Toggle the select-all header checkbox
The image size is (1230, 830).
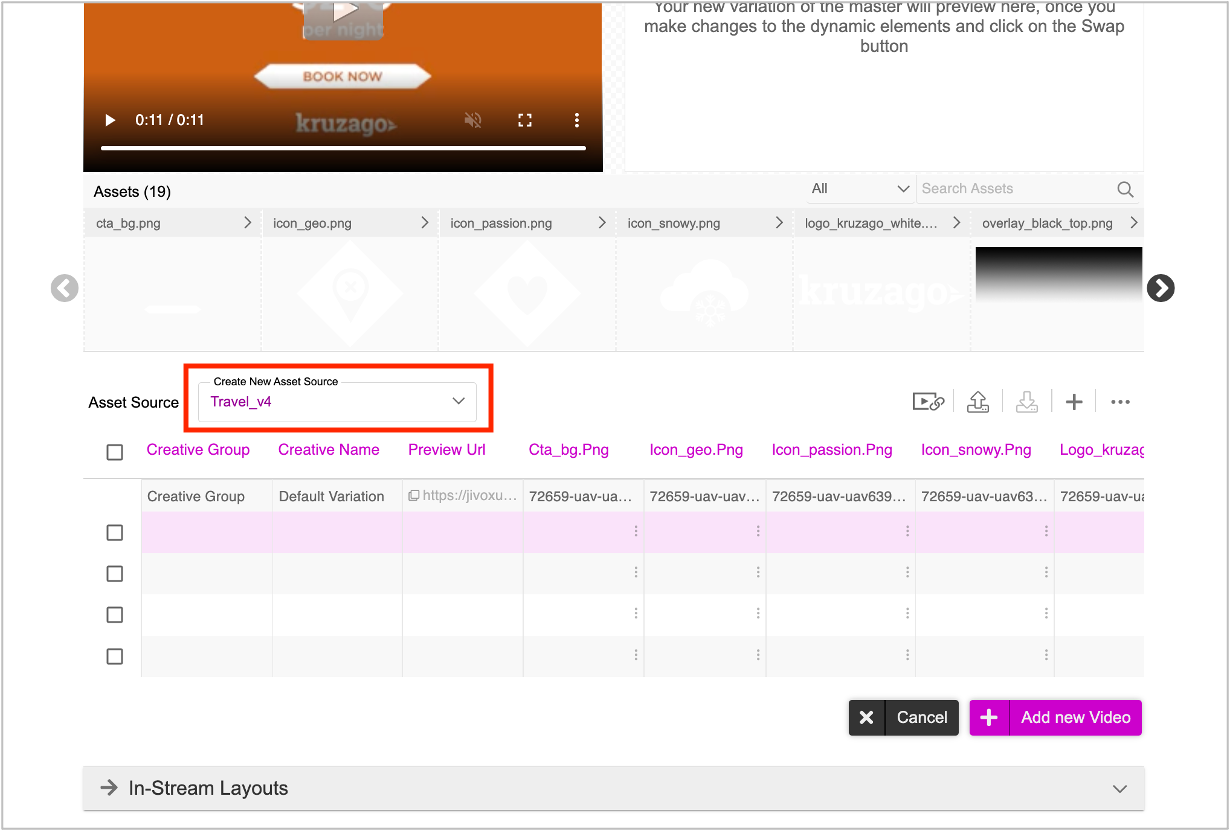(x=115, y=452)
